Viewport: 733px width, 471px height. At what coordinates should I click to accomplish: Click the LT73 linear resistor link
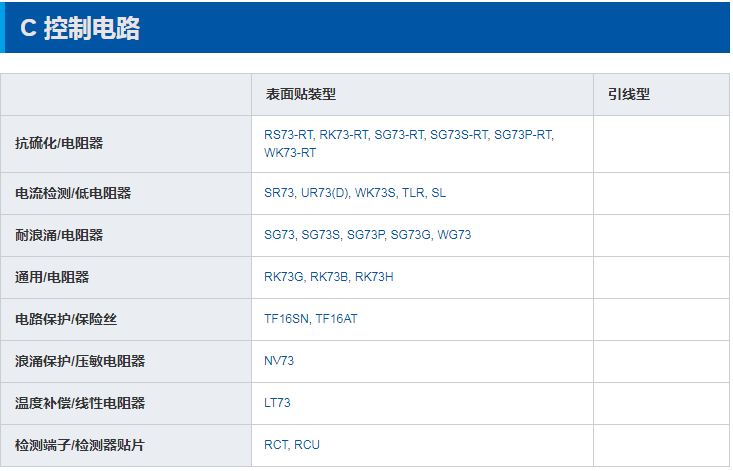click(278, 403)
